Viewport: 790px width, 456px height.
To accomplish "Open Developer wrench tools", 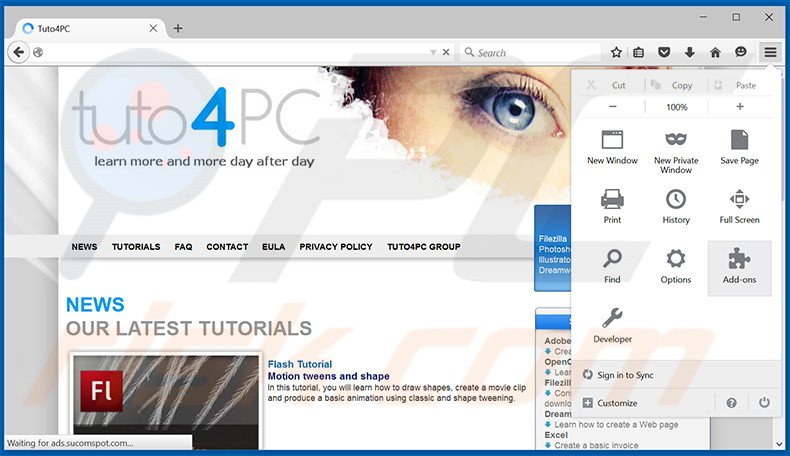I will coord(612,325).
